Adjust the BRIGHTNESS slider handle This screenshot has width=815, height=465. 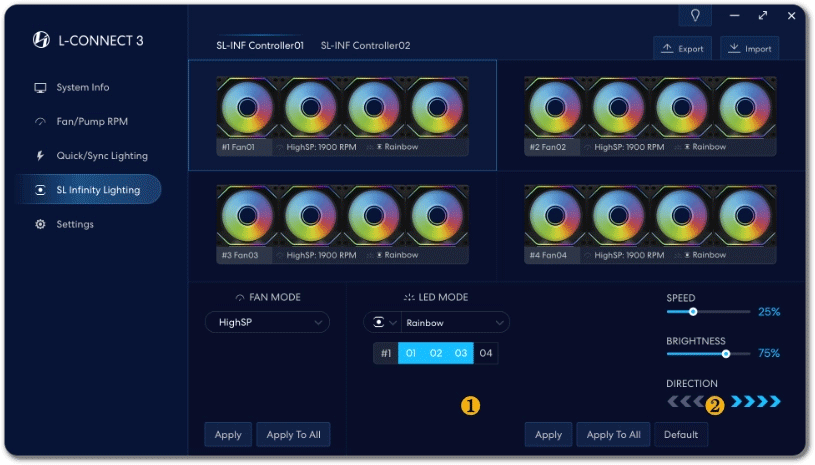tap(726, 354)
